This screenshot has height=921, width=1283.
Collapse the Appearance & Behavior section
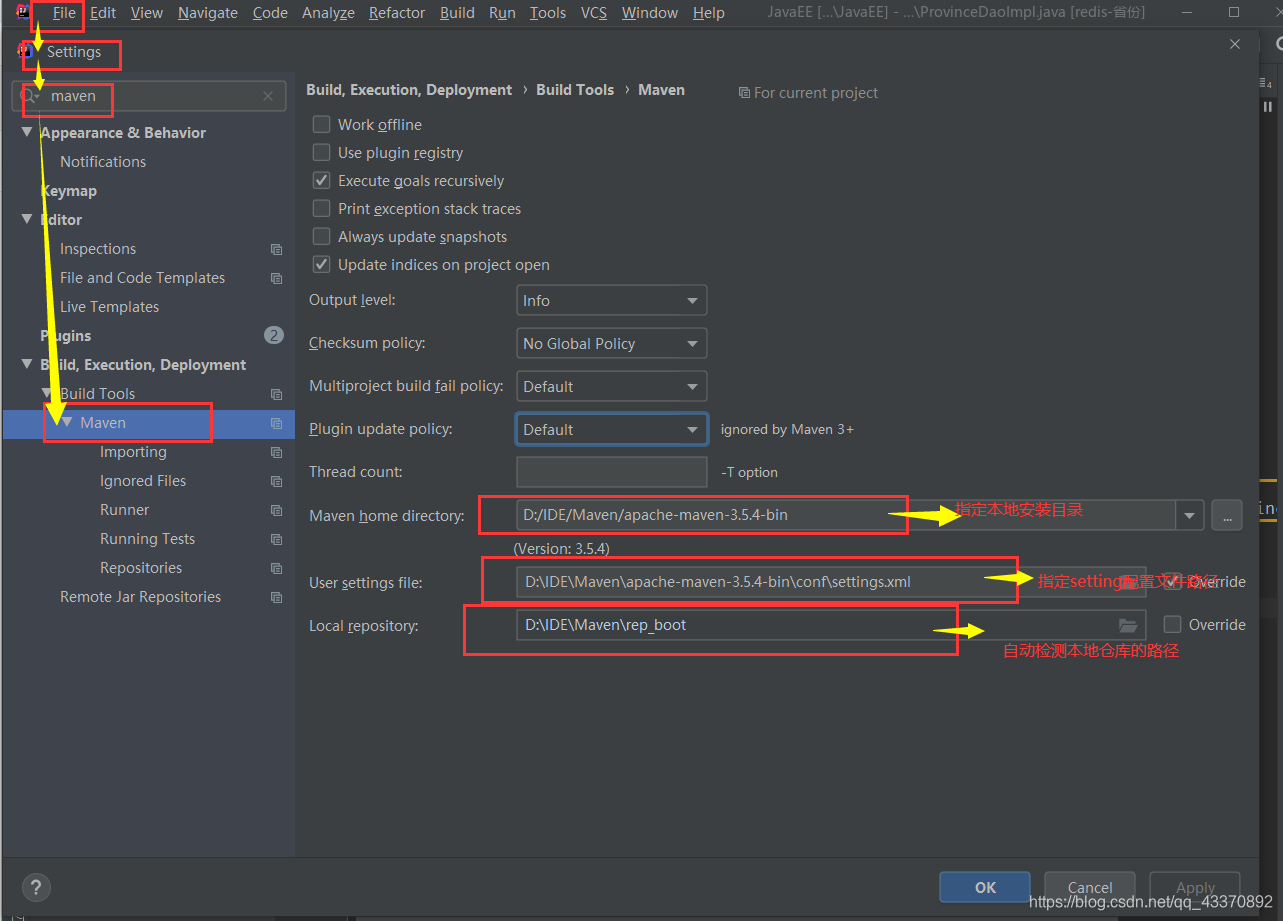[27, 132]
